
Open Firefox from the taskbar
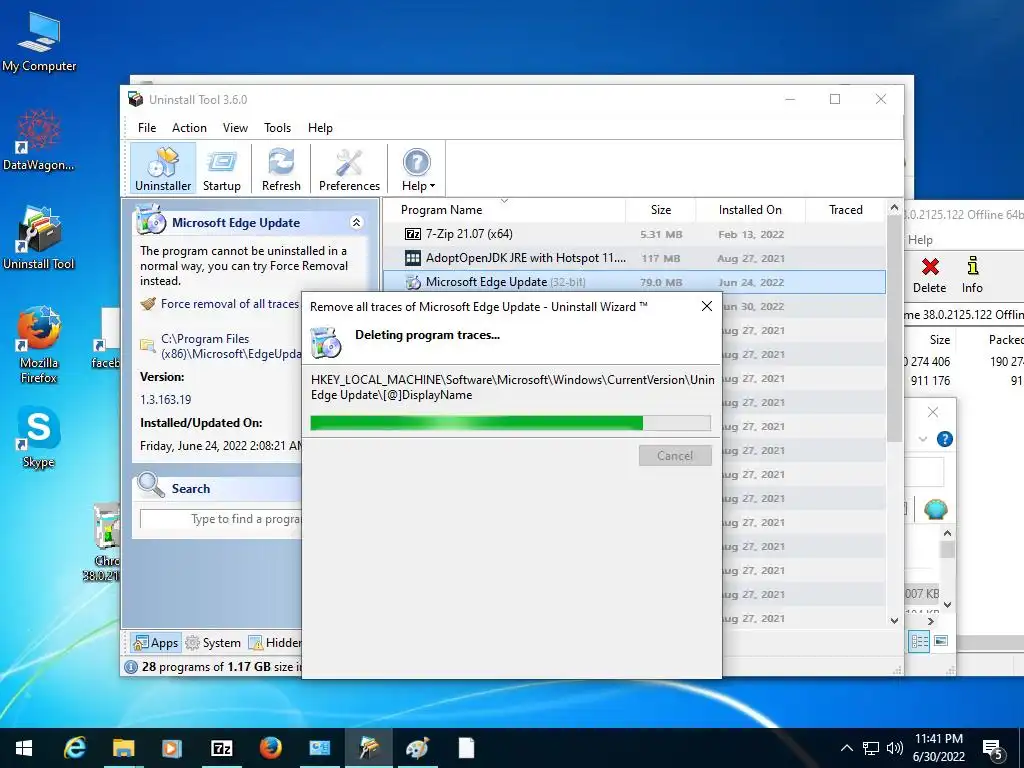(270, 748)
